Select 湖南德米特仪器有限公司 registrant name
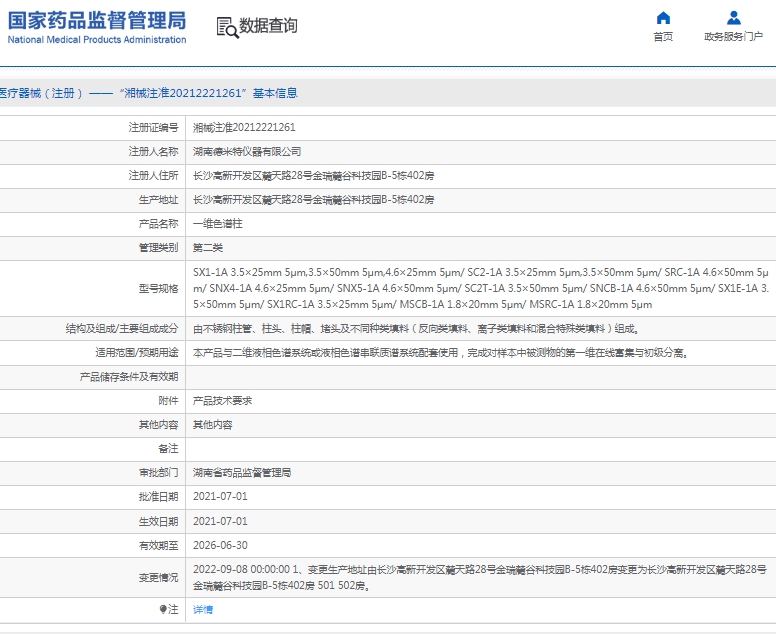 (x=247, y=151)
